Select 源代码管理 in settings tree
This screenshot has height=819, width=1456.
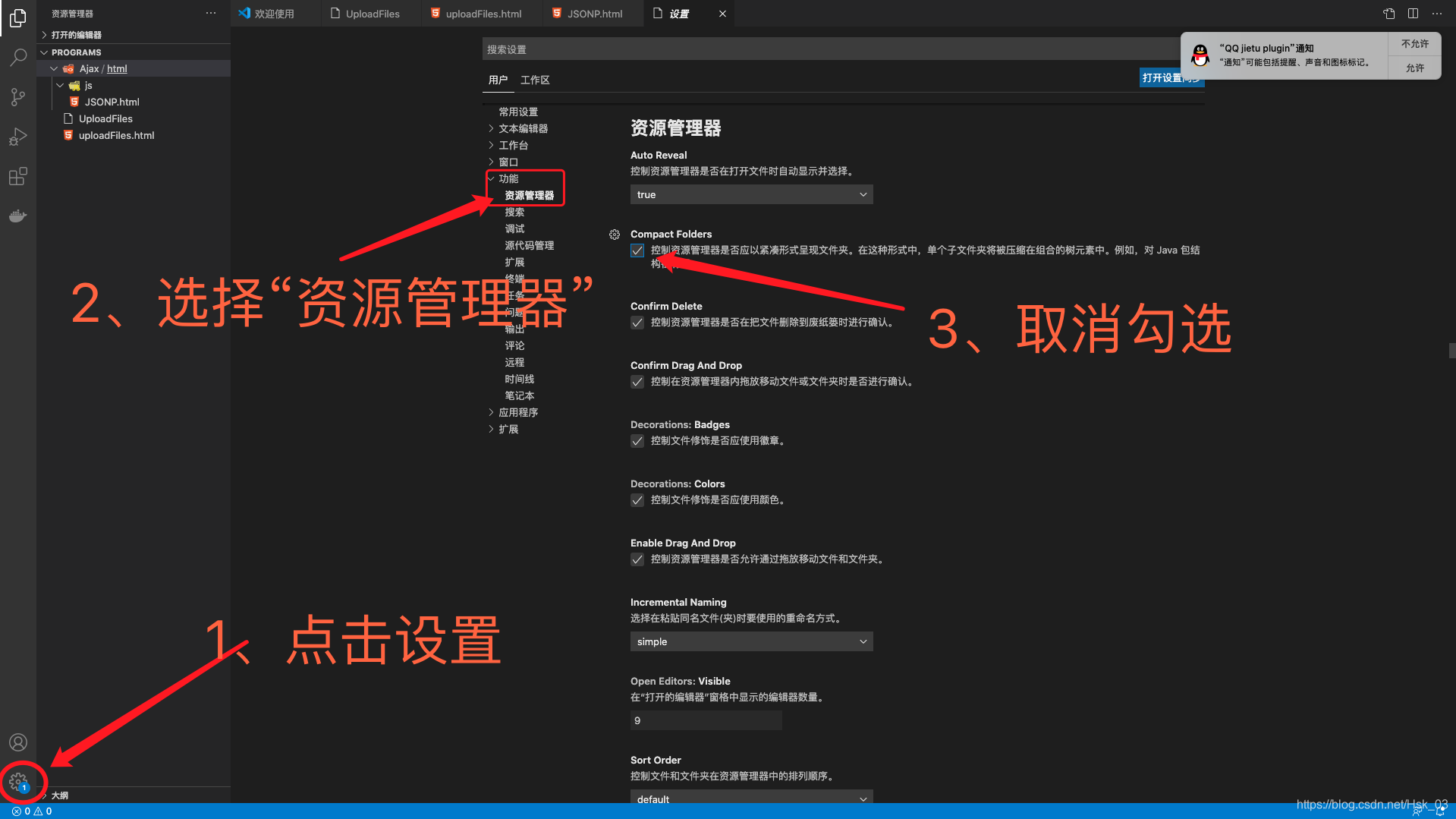tap(530, 245)
